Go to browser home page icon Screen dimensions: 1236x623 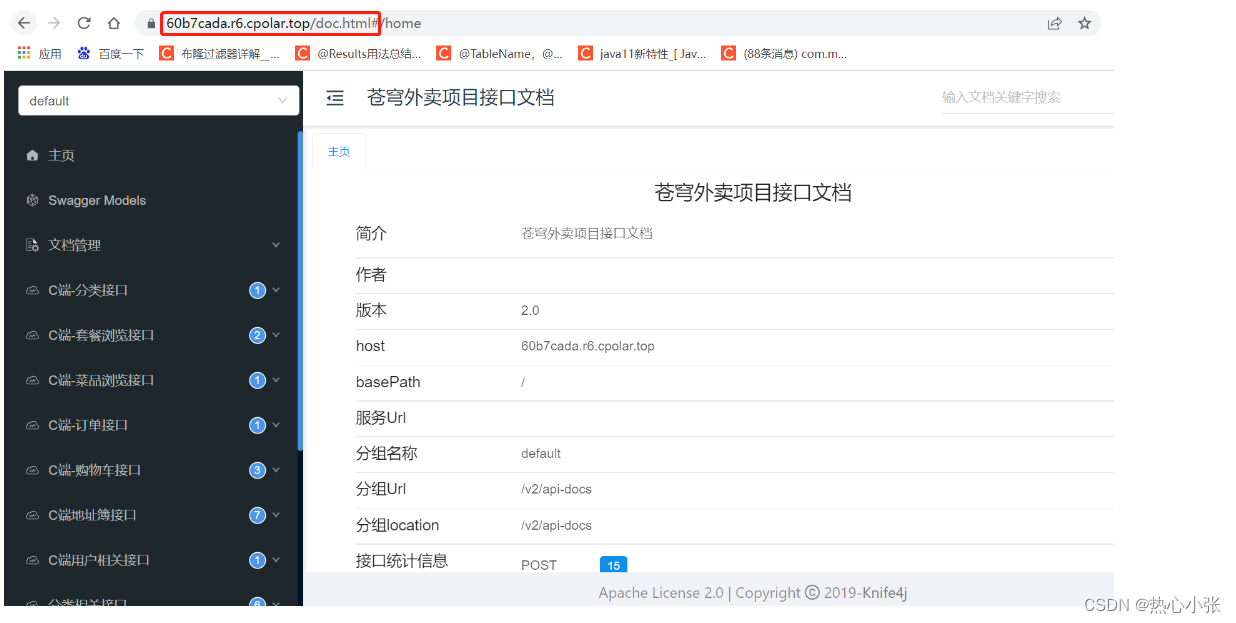click(x=114, y=23)
